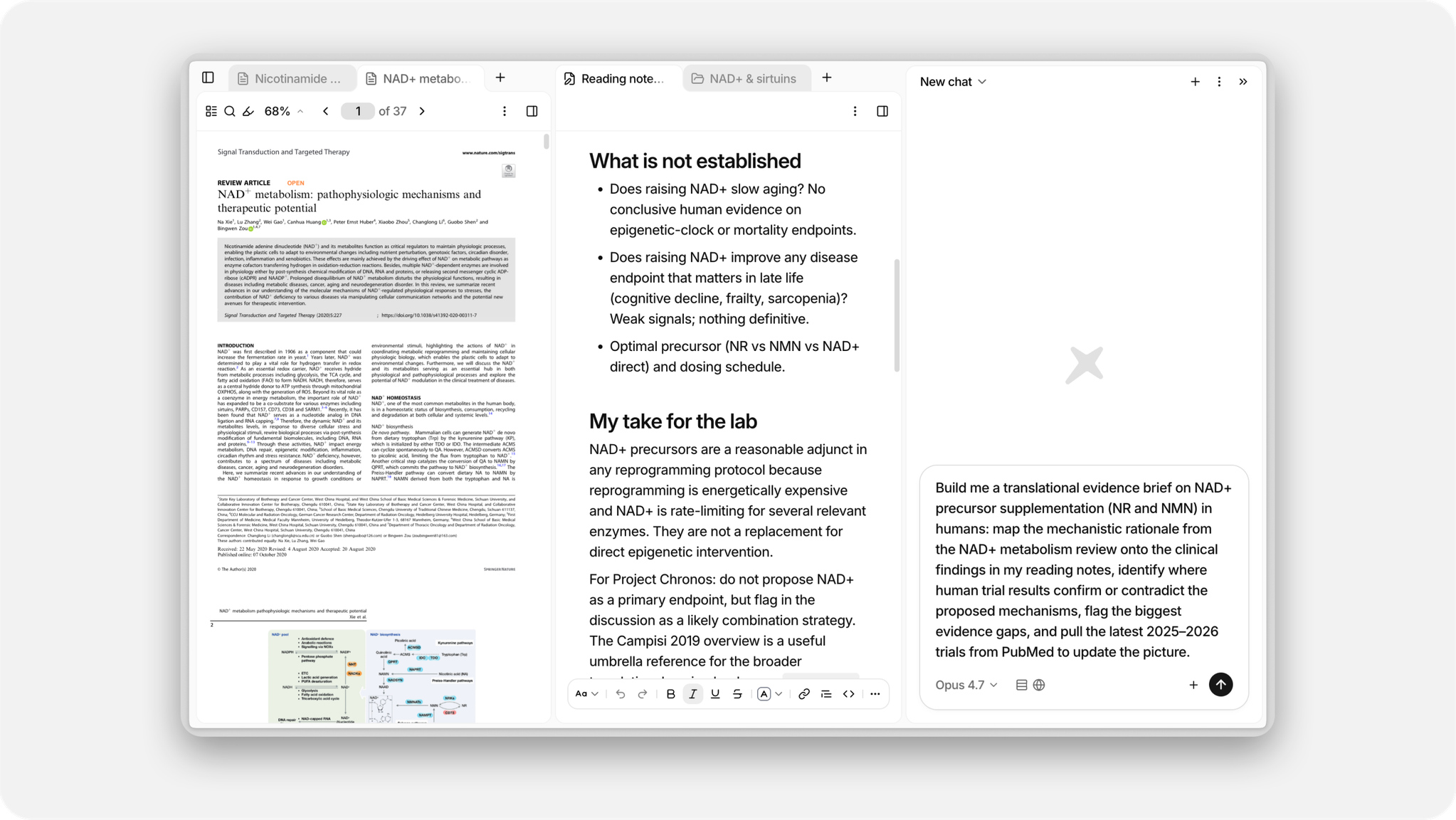Toggle bold formatting in notes

(x=670, y=694)
